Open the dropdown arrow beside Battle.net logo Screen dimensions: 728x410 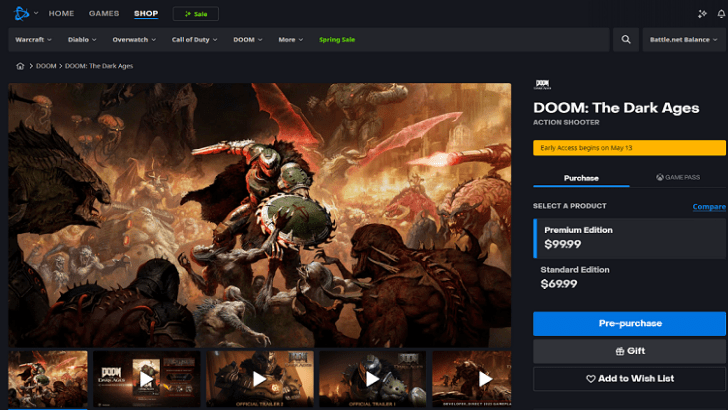pos(36,13)
